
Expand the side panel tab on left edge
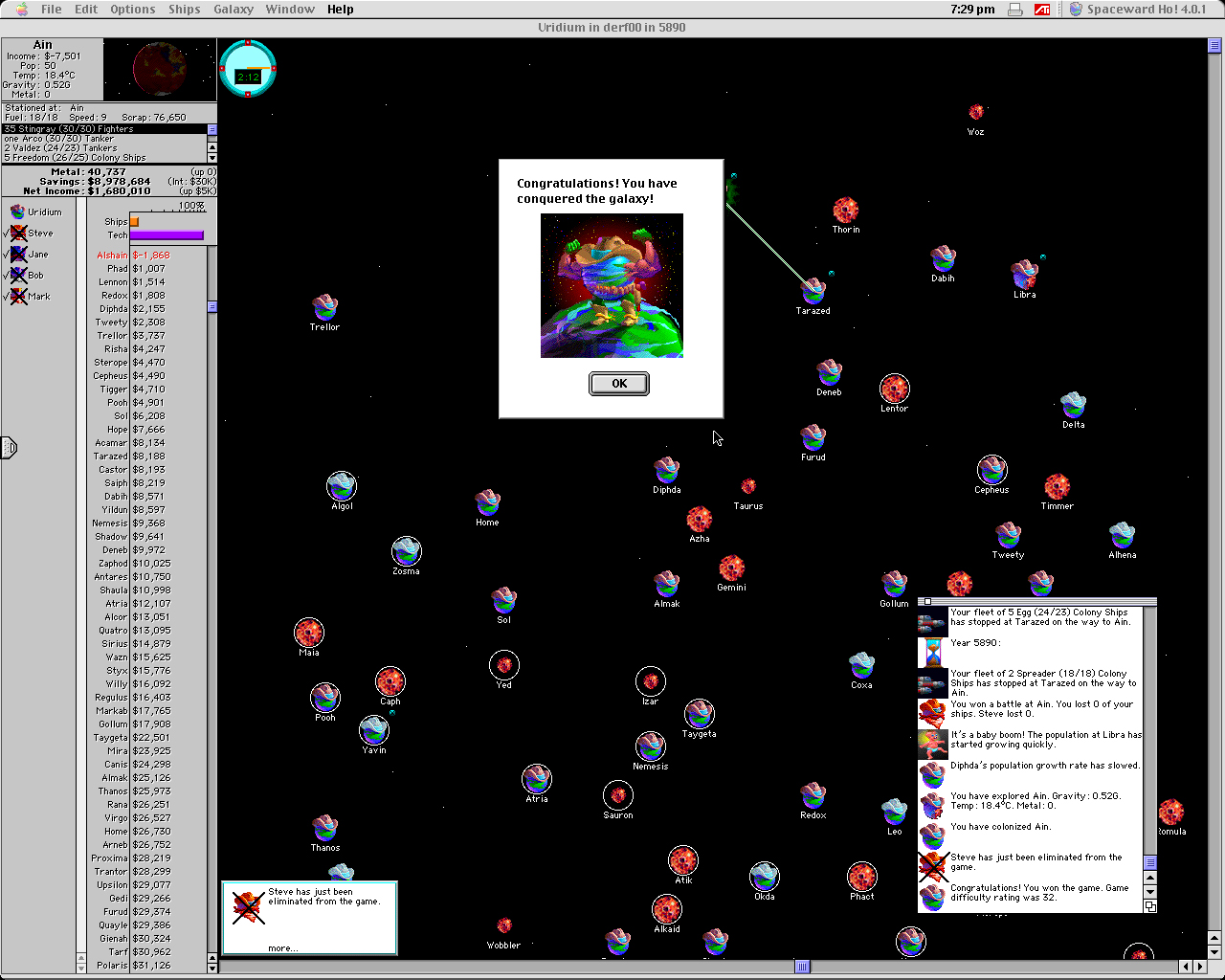pyautogui.click(x=9, y=447)
